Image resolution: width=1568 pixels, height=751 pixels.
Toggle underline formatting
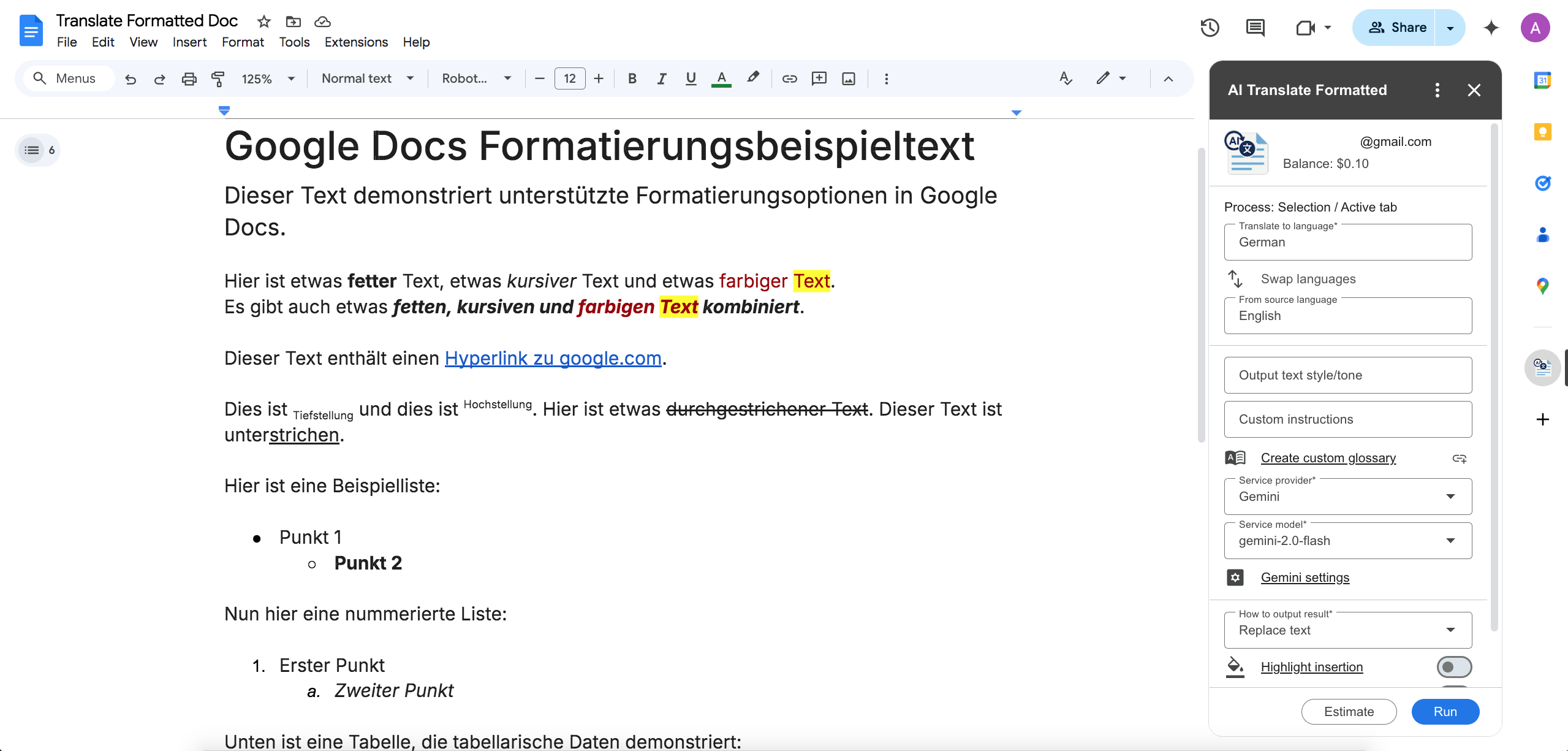691,78
